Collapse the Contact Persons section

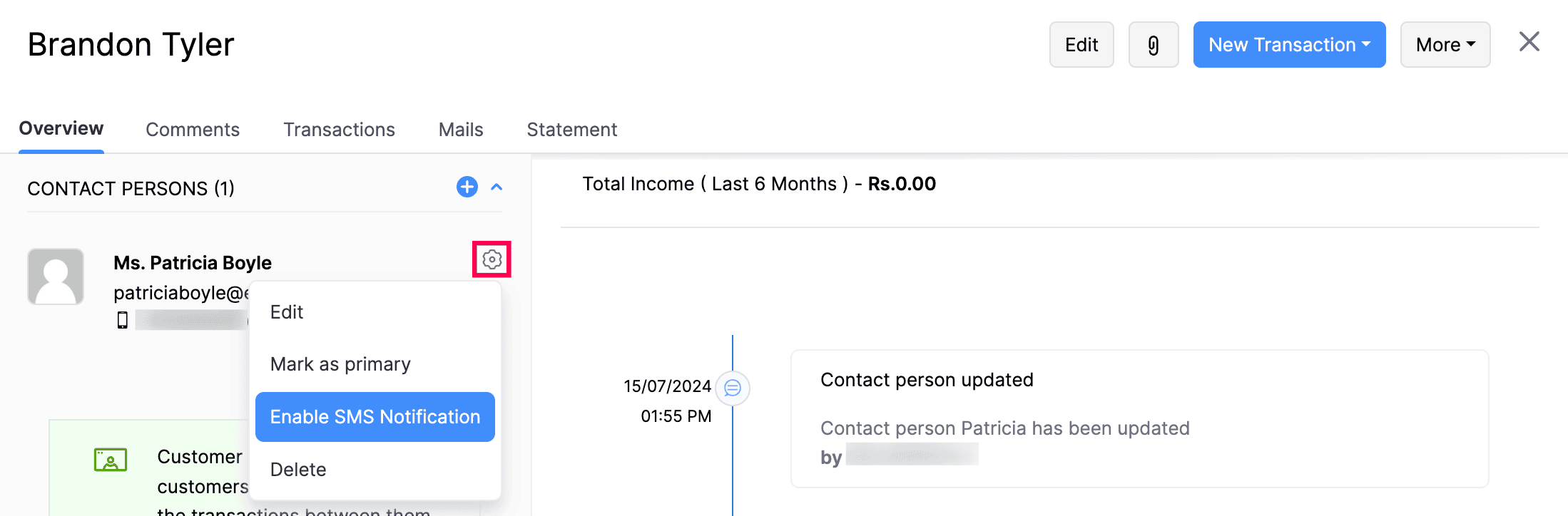tap(497, 187)
